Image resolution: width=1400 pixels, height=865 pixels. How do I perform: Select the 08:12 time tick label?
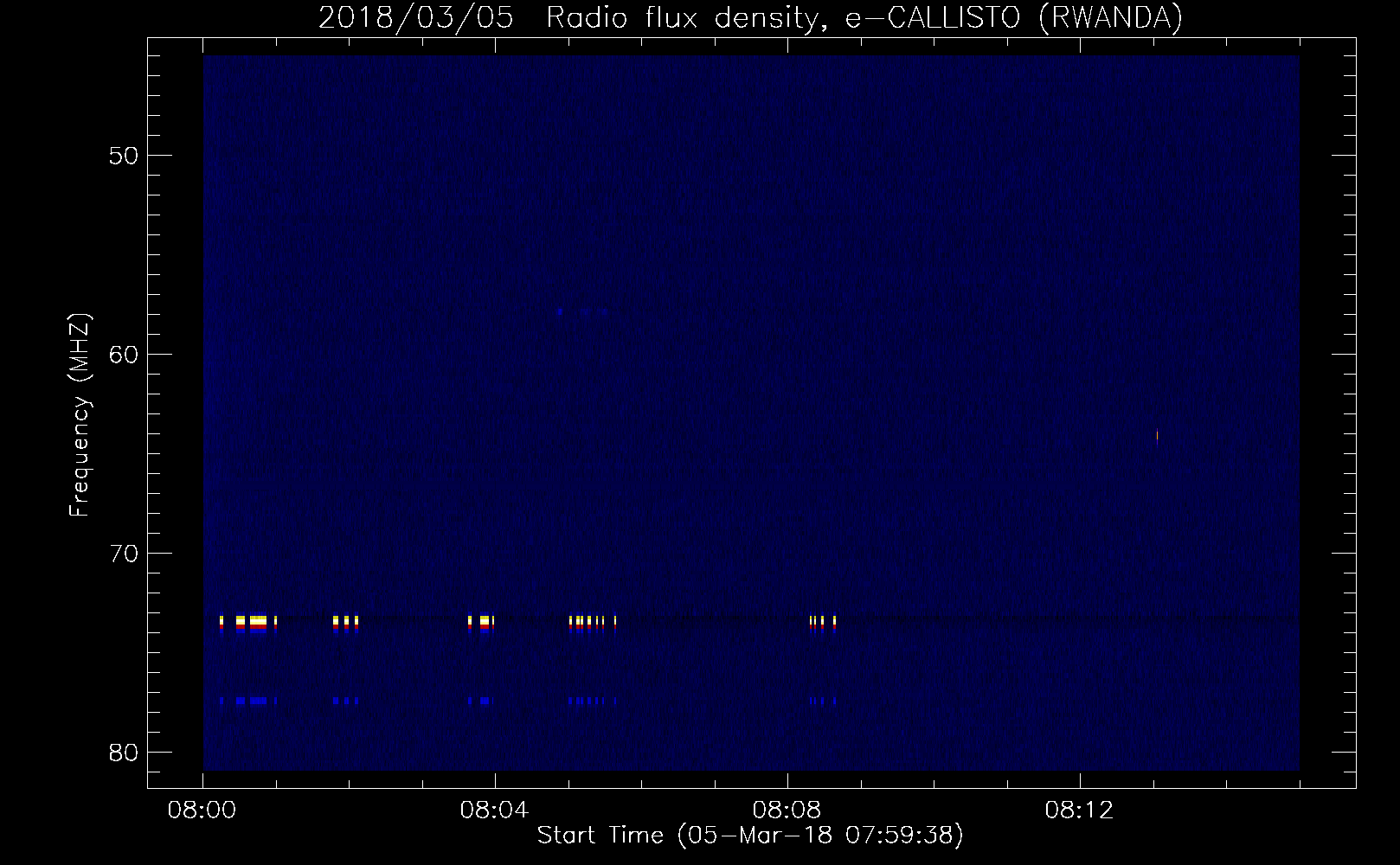[1079, 811]
